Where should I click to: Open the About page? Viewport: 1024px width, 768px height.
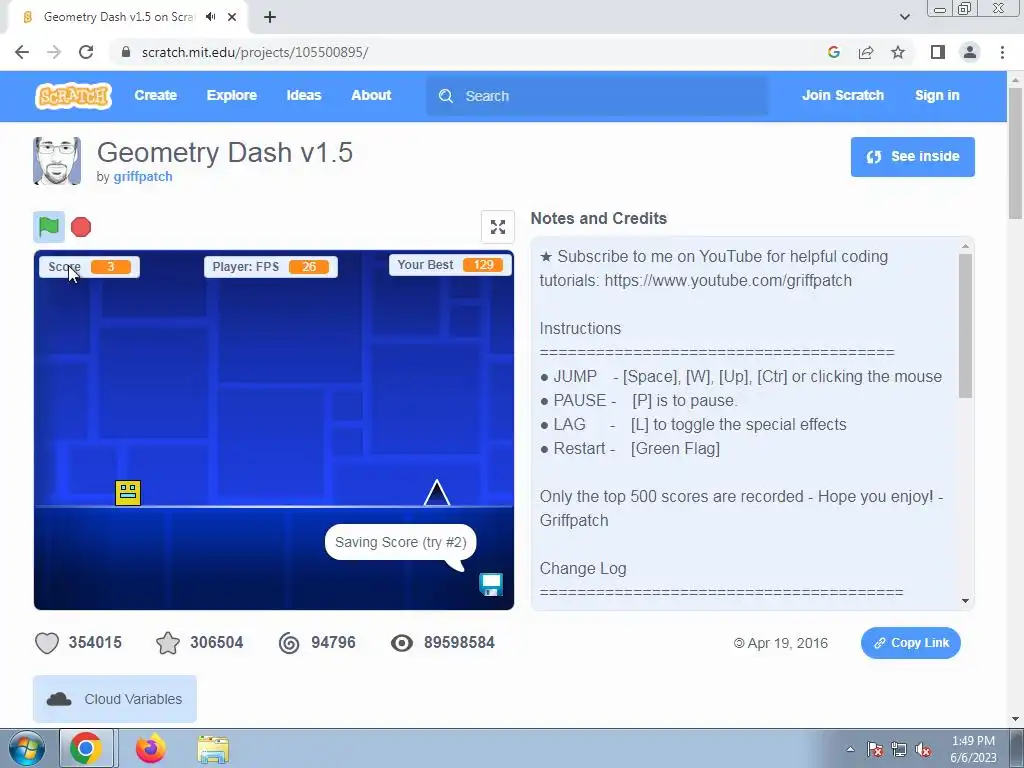pos(371,95)
